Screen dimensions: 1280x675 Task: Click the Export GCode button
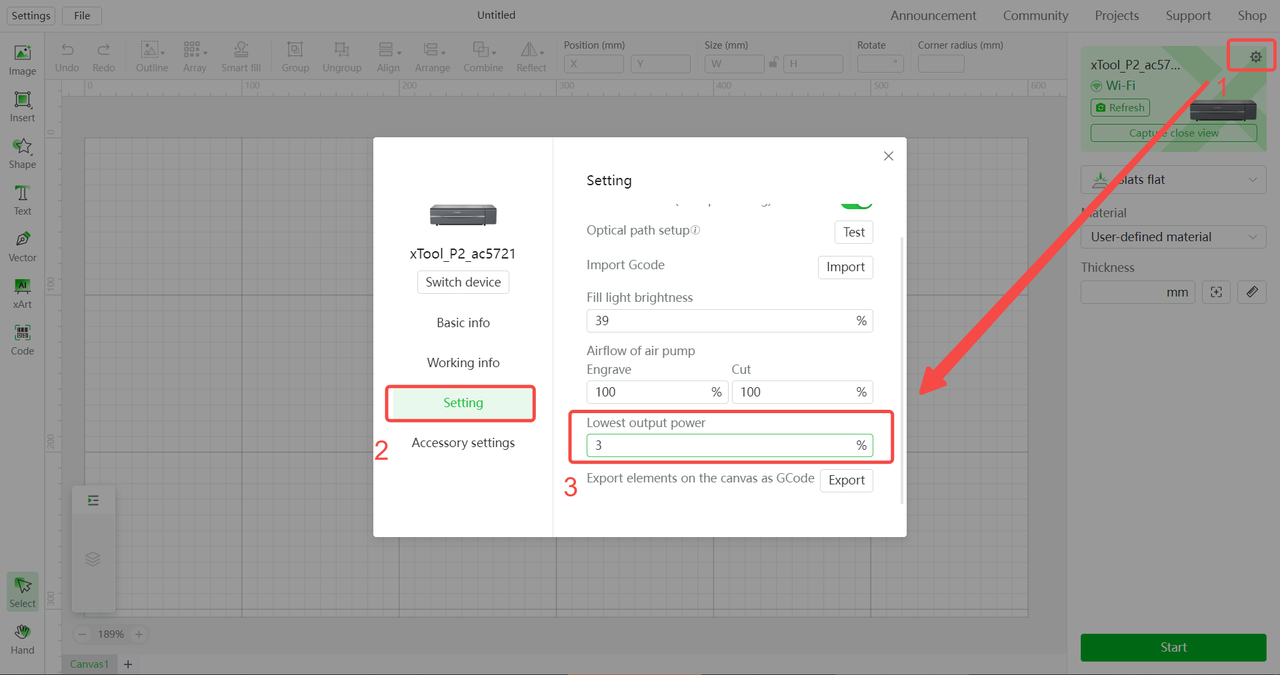846,480
